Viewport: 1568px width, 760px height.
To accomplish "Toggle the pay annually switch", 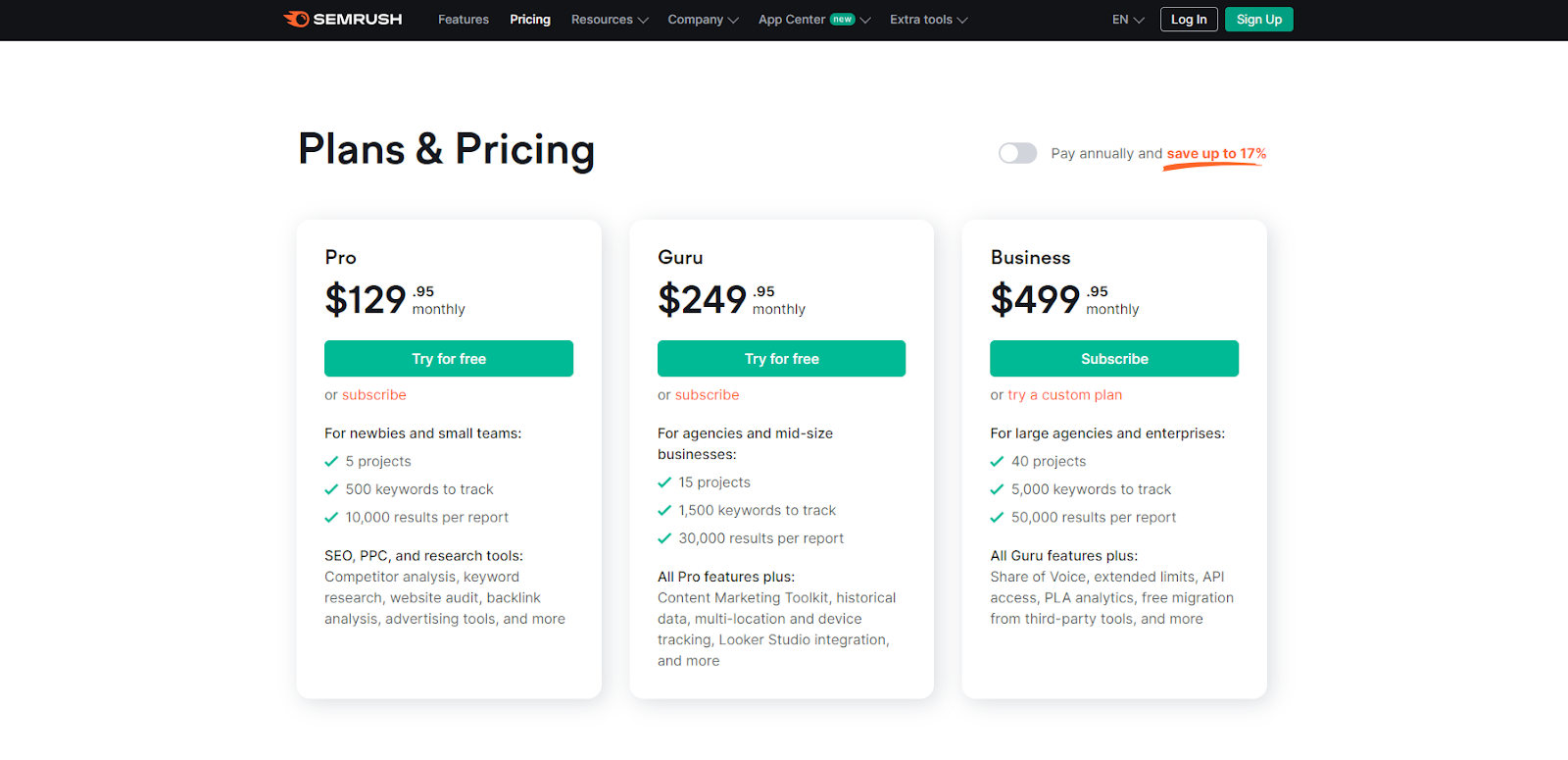I will pyautogui.click(x=1017, y=153).
